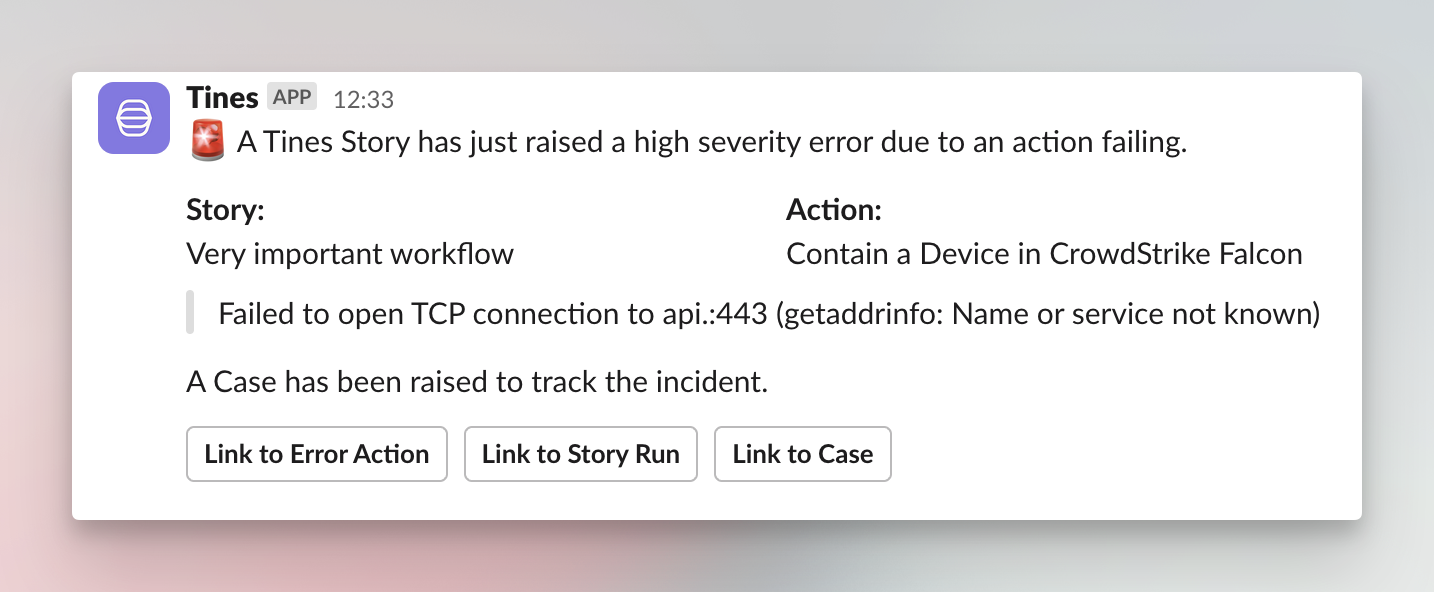Click the Link to Error Action button
This screenshot has width=1434, height=592.
point(317,454)
